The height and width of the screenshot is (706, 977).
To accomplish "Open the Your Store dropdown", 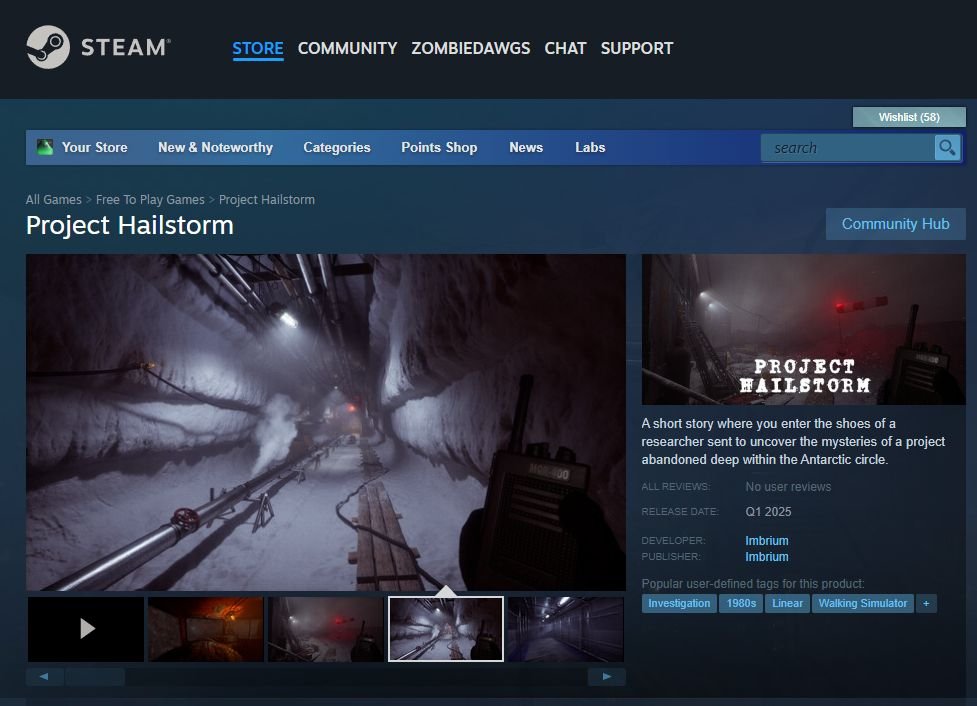I will [x=95, y=147].
